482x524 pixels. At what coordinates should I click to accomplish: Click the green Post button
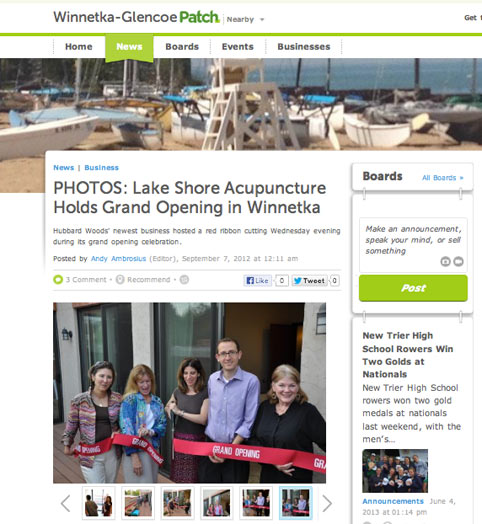click(413, 288)
